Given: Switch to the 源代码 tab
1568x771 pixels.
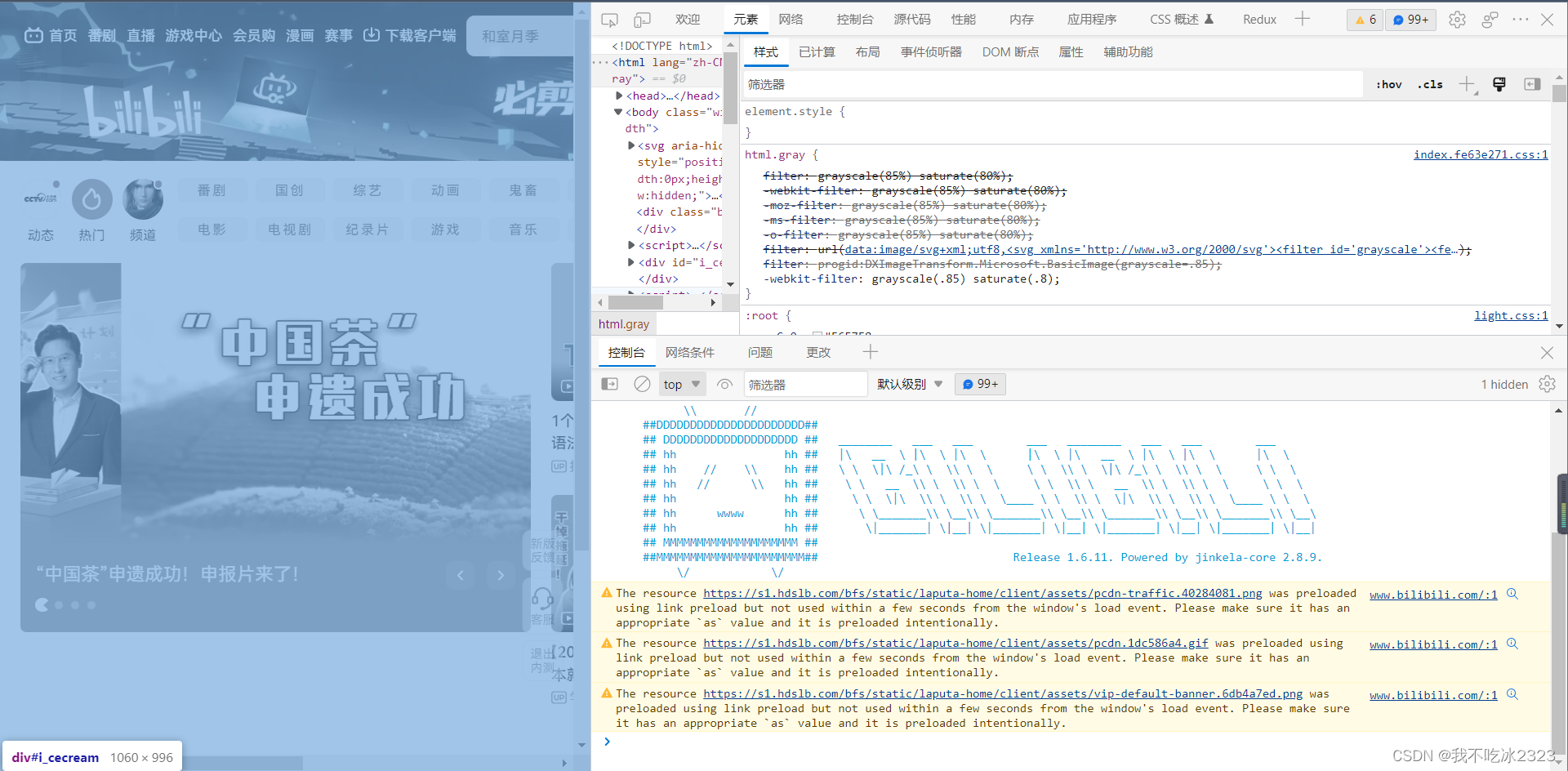Looking at the screenshot, I should point(912,20).
